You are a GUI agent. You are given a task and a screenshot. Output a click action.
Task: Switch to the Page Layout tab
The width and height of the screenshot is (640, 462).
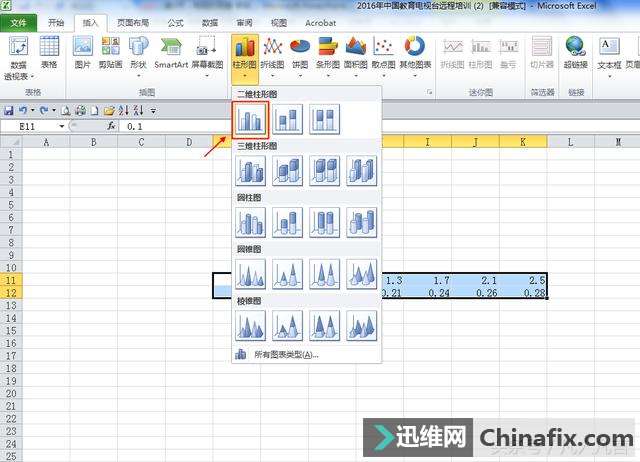pos(133,23)
